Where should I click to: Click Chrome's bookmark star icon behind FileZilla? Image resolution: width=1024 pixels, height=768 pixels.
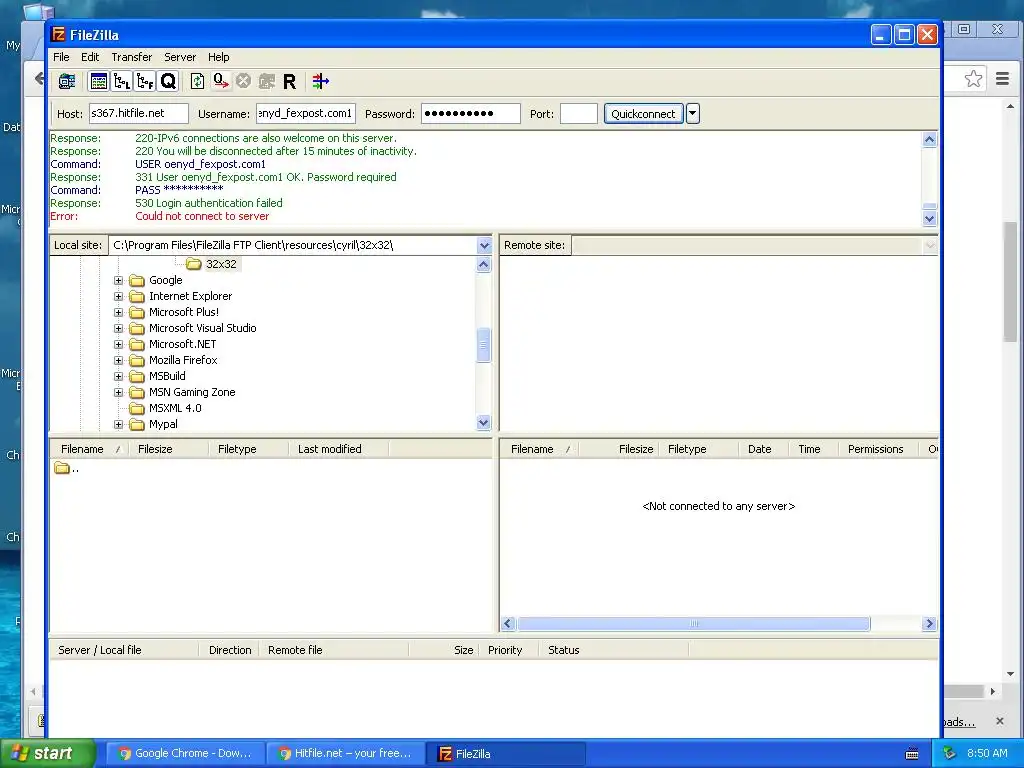tap(973, 79)
